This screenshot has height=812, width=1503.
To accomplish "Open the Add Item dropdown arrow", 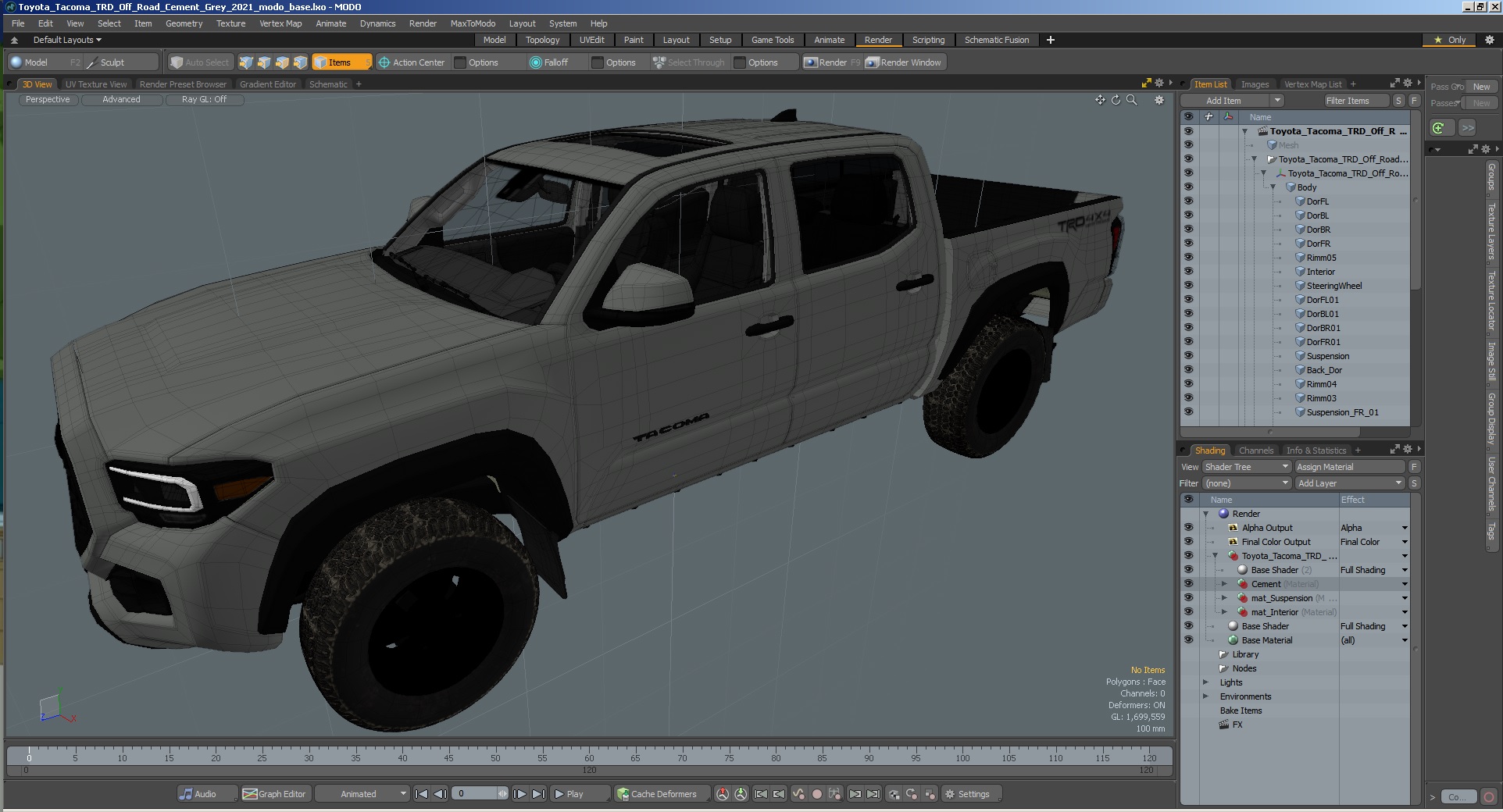I will pyautogui.click(x=1276, y=100).
